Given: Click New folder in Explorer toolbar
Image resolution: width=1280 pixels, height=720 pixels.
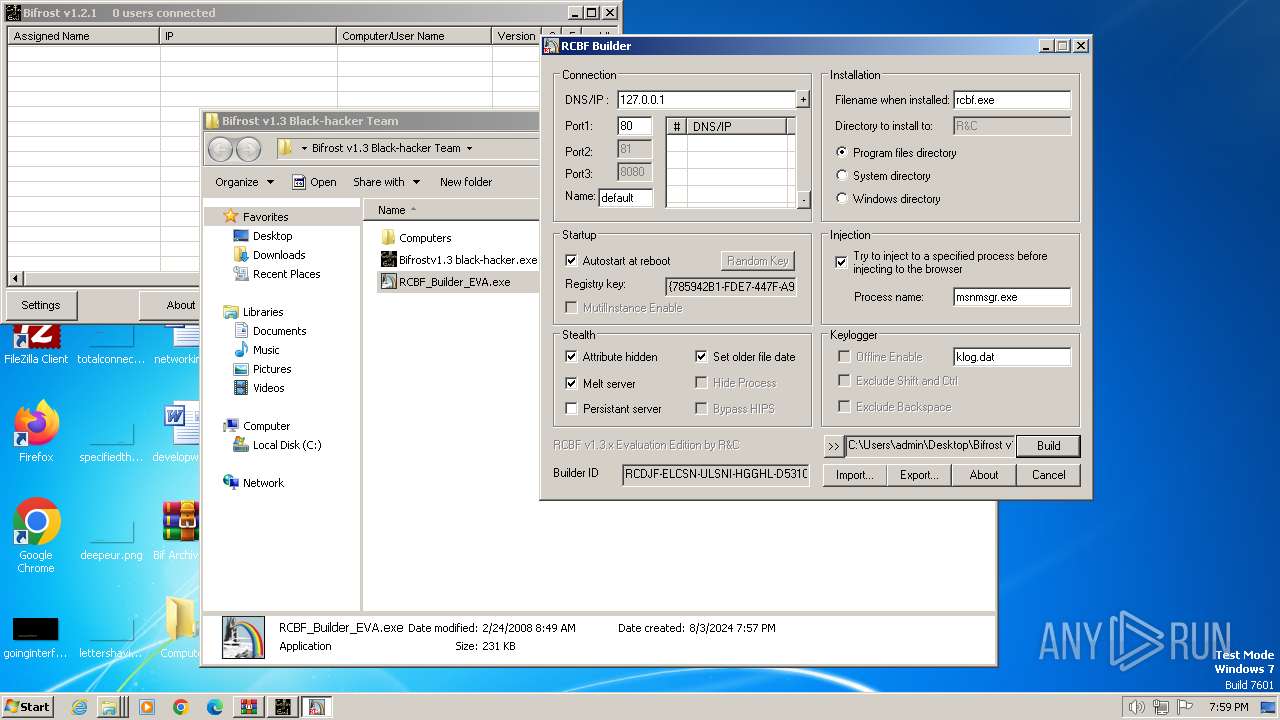Looking at the screenshot, I should tap(466, 182).
